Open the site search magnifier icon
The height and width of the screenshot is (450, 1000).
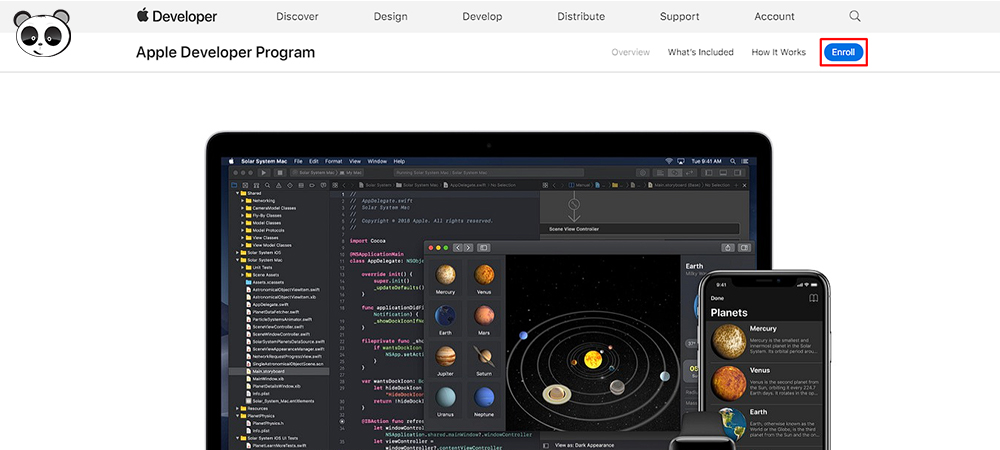click(855, 17)
